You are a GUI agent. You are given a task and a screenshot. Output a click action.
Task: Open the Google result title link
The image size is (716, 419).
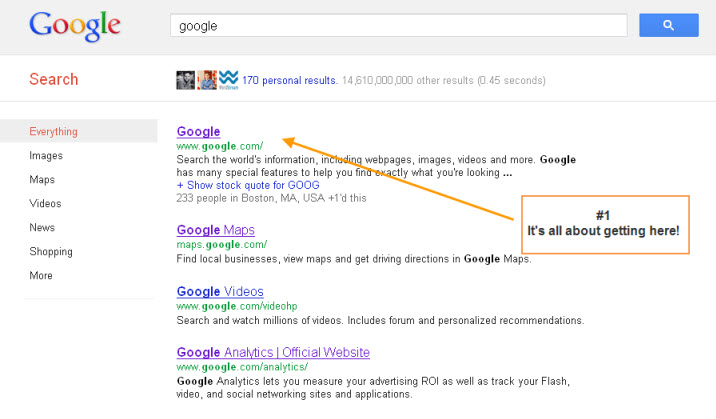pos(199,131)
